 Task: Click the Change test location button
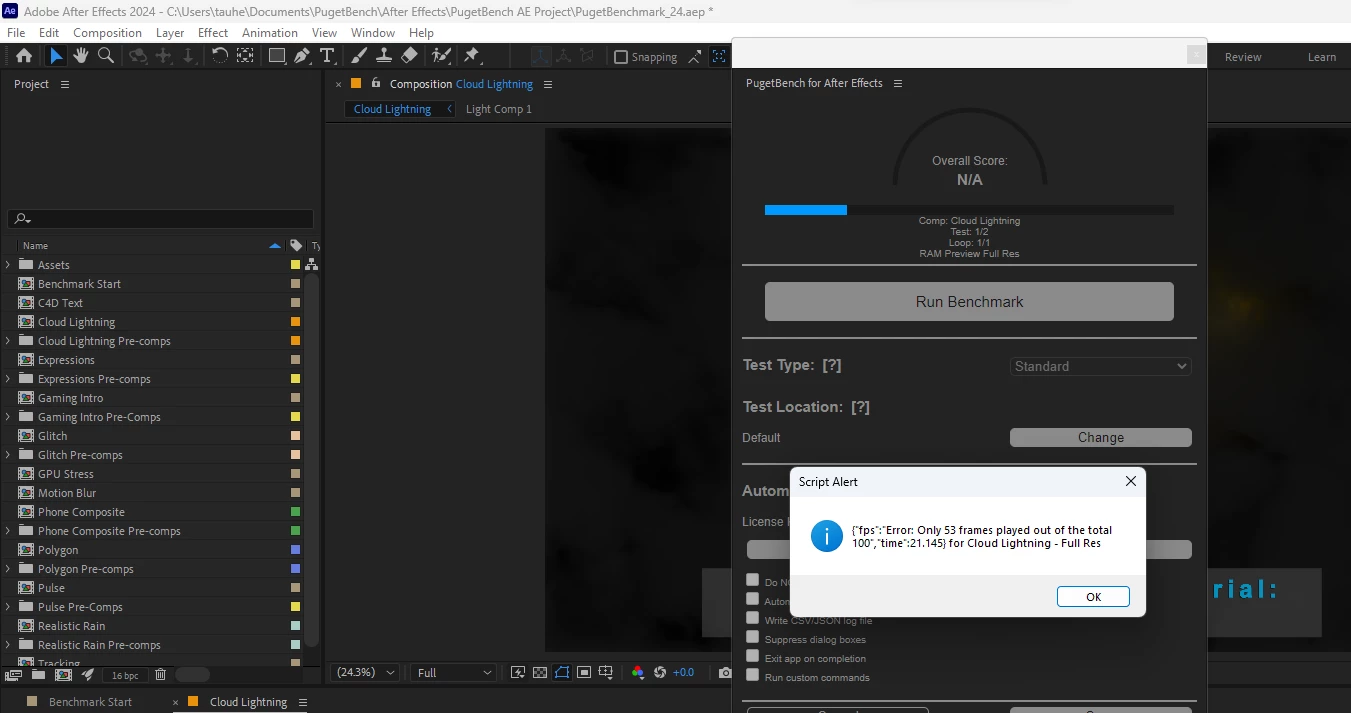pos(1101,438)
